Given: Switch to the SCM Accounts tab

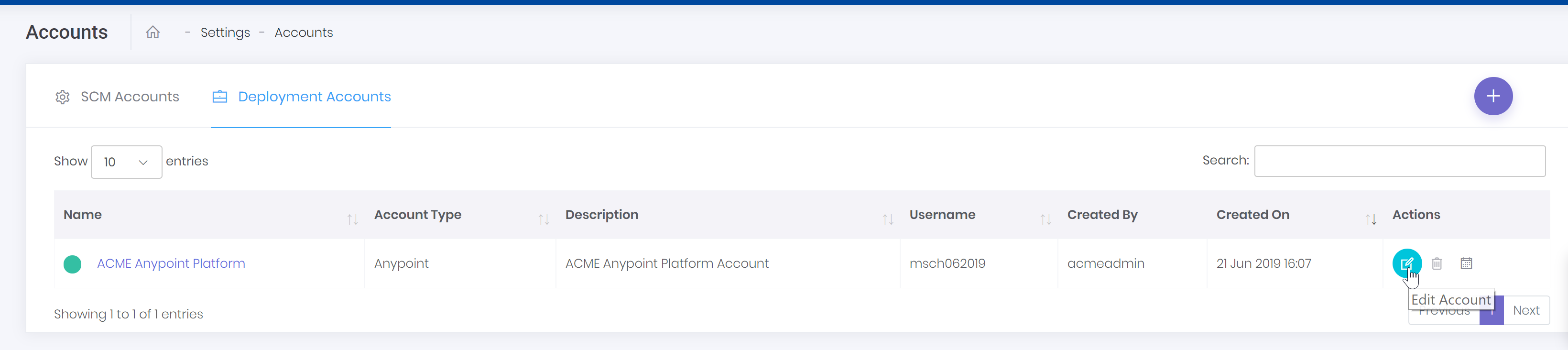Looking at the screenshot, I should pos(118,97).
